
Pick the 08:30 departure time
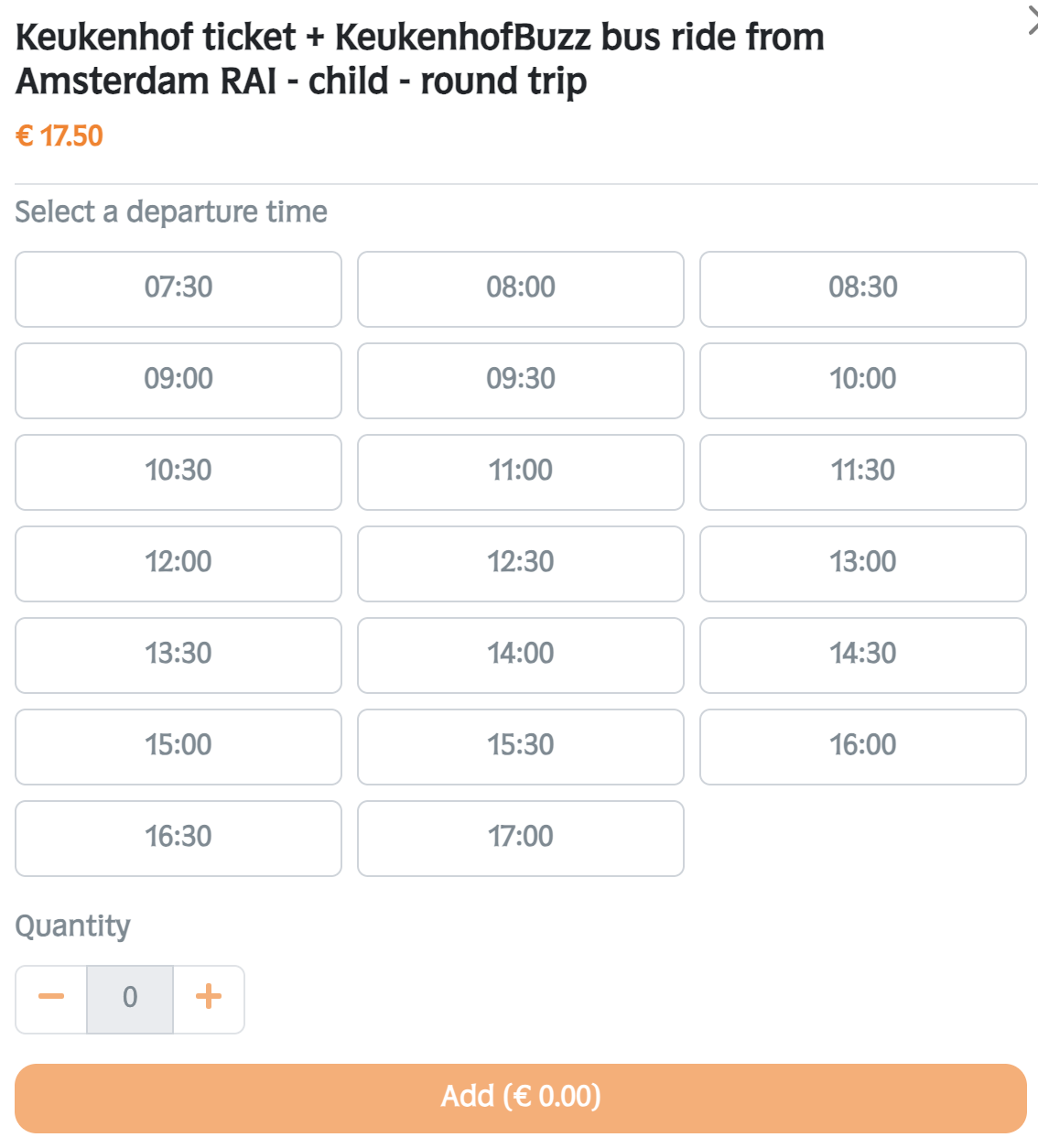click(x=862, y=288)
